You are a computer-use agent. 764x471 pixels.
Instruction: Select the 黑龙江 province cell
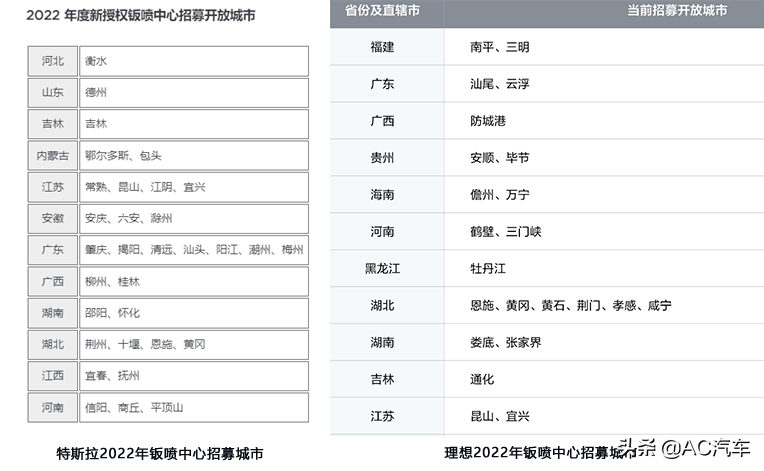(x=387, y=268)
